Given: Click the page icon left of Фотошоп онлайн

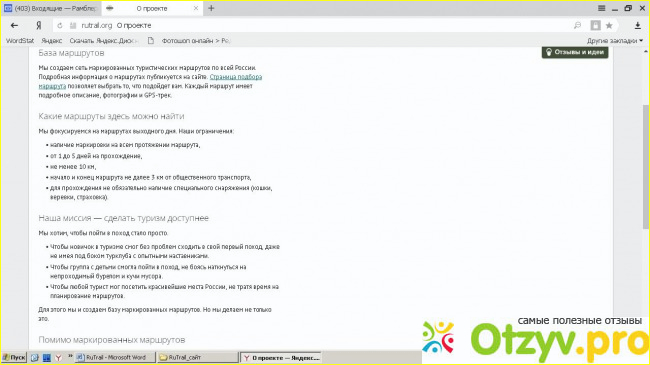Looking at the screenshot, I should click(x=151, y=41).
